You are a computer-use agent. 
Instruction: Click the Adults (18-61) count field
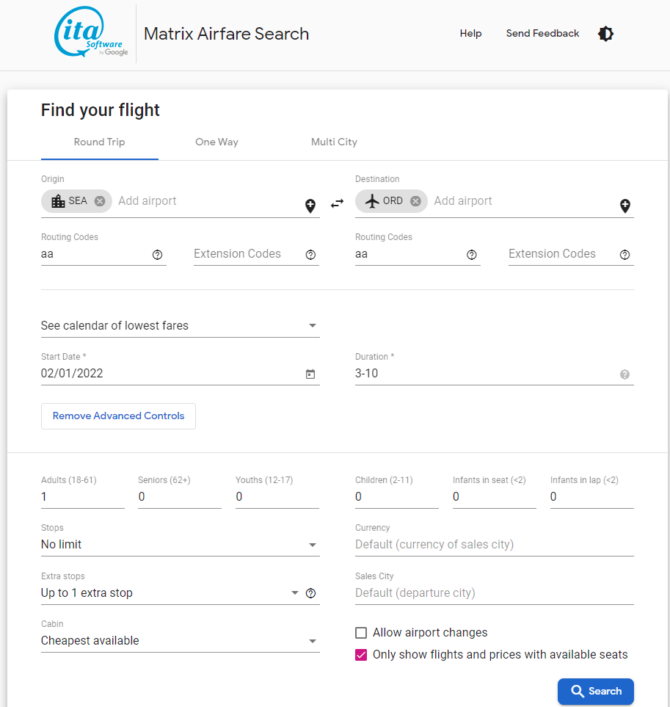(82, 497)
